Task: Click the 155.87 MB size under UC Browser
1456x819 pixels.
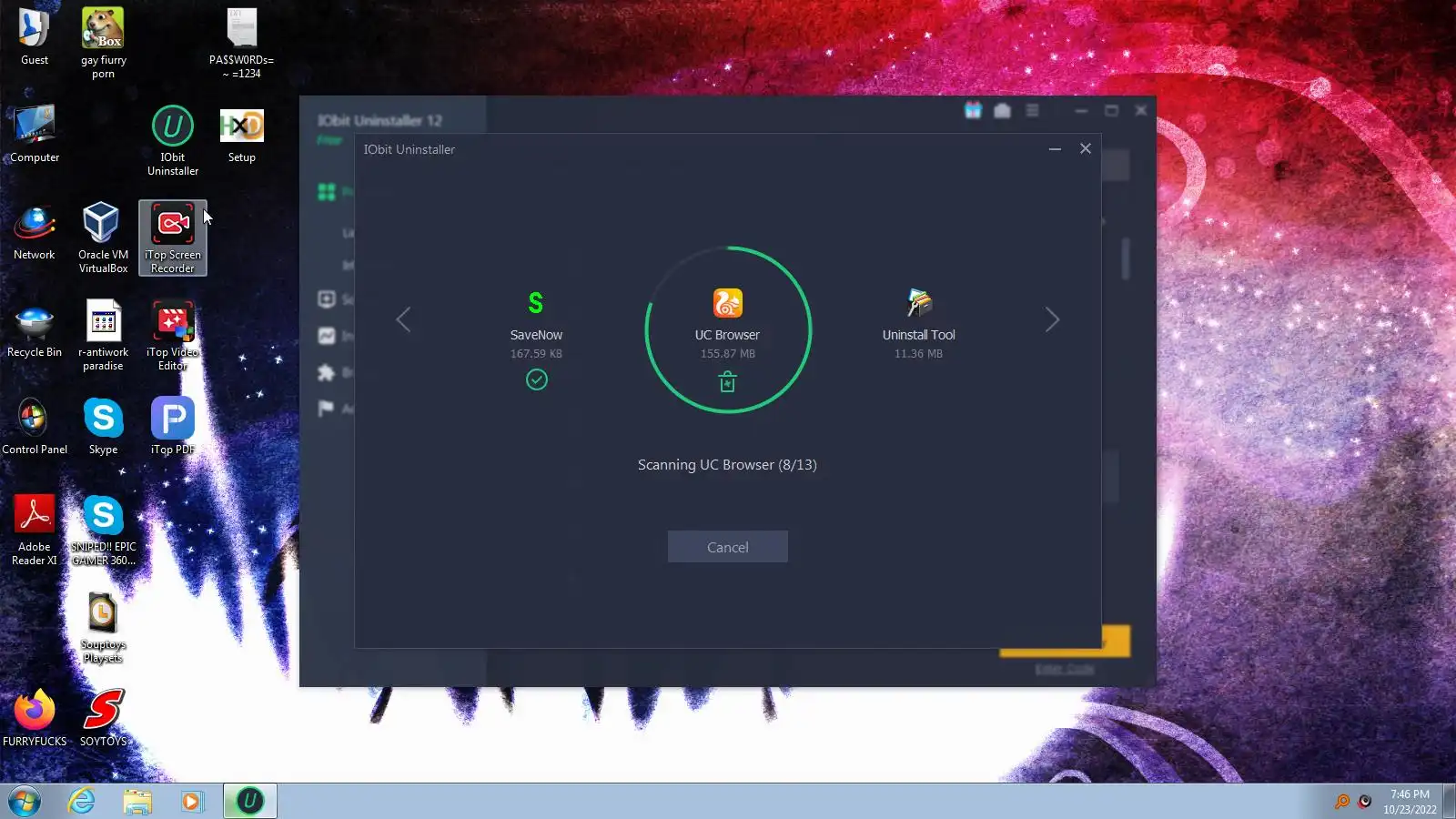Action: [727, 354]
